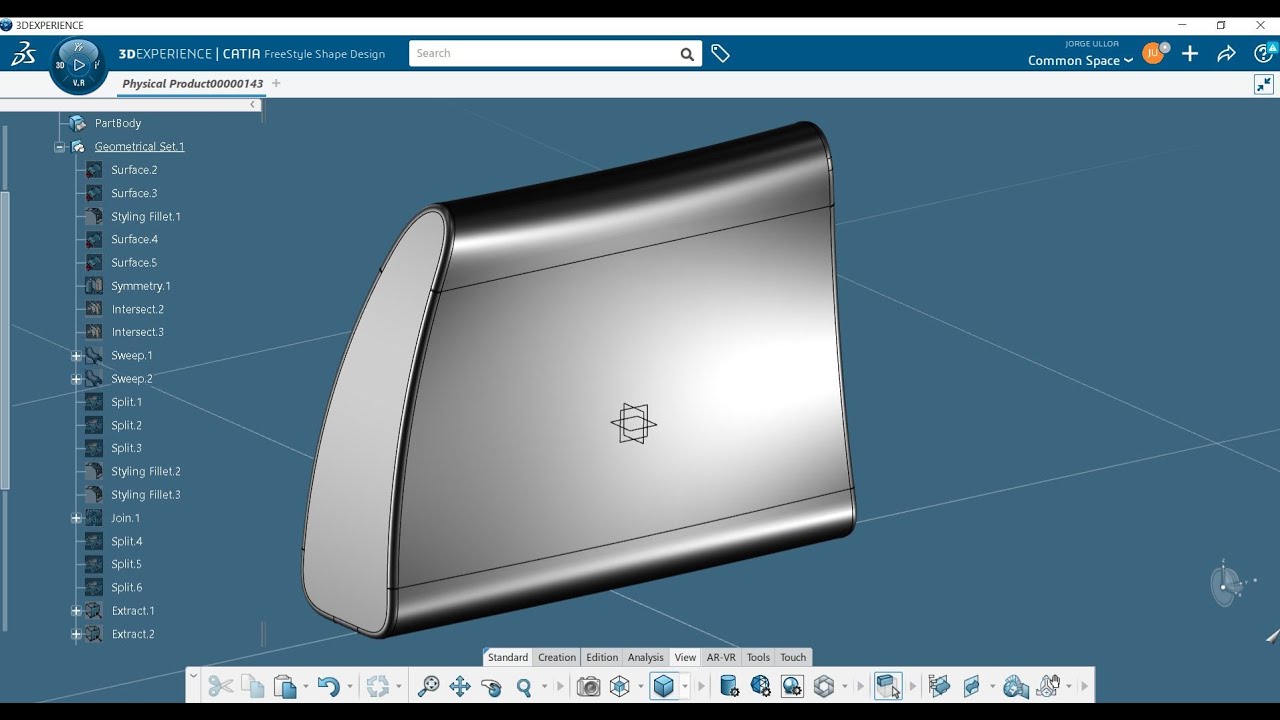
Task: Switch to the Touch tab
Action: pyautogui.click(x=793, y=657)
